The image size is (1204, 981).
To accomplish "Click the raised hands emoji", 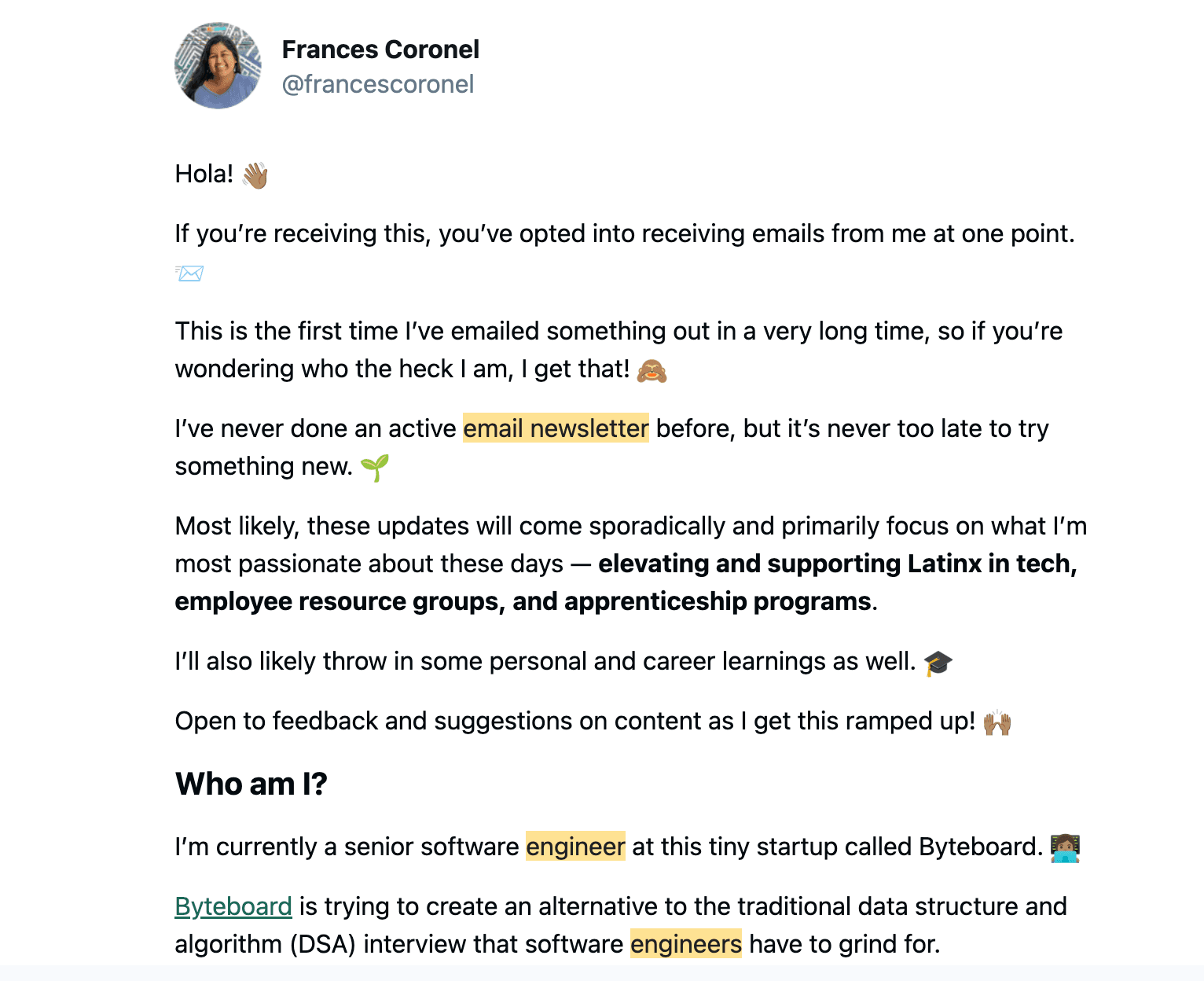I will point(997,722).
